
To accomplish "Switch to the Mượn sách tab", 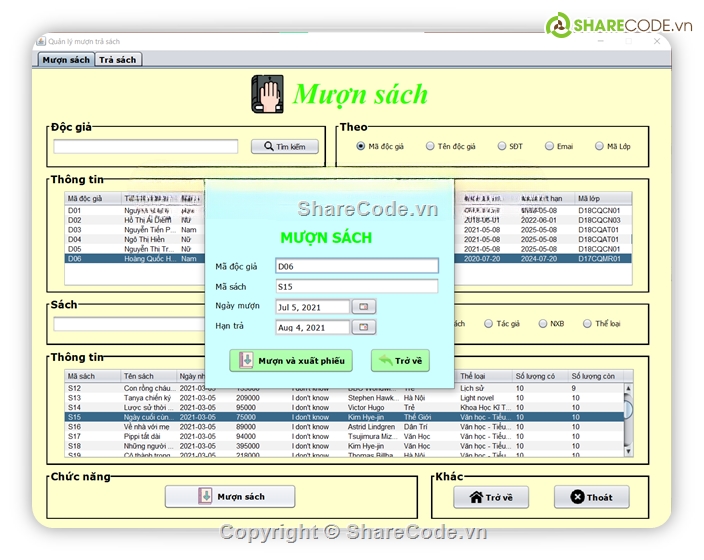I will tap(66, 60).
